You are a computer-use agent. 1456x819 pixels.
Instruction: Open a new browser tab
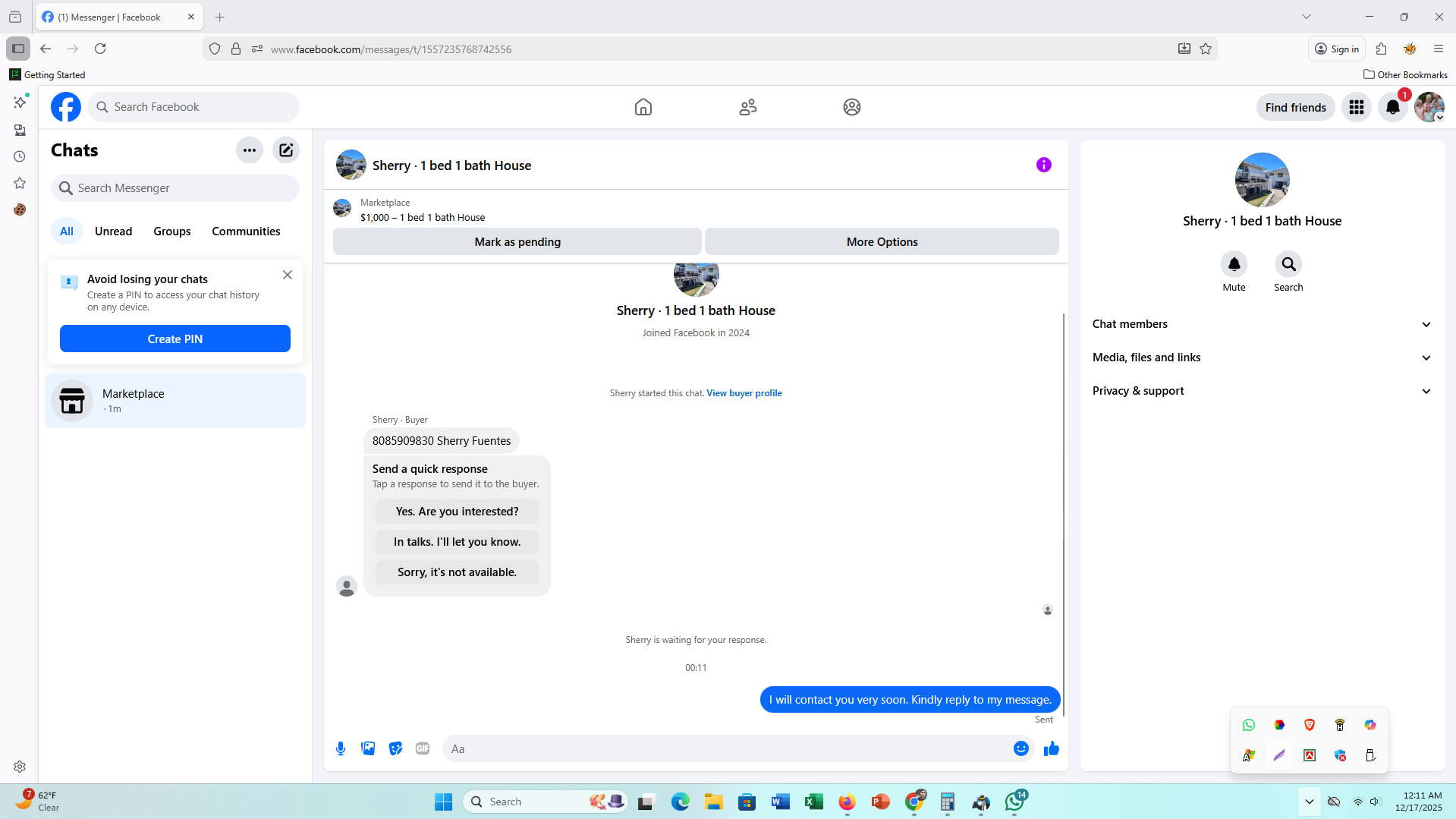point(220,17)
